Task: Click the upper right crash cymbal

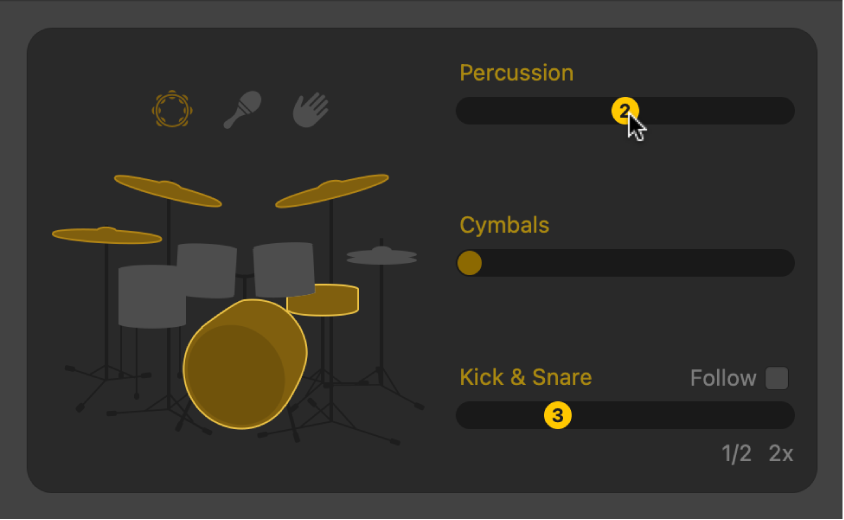Action: point(332,190)
